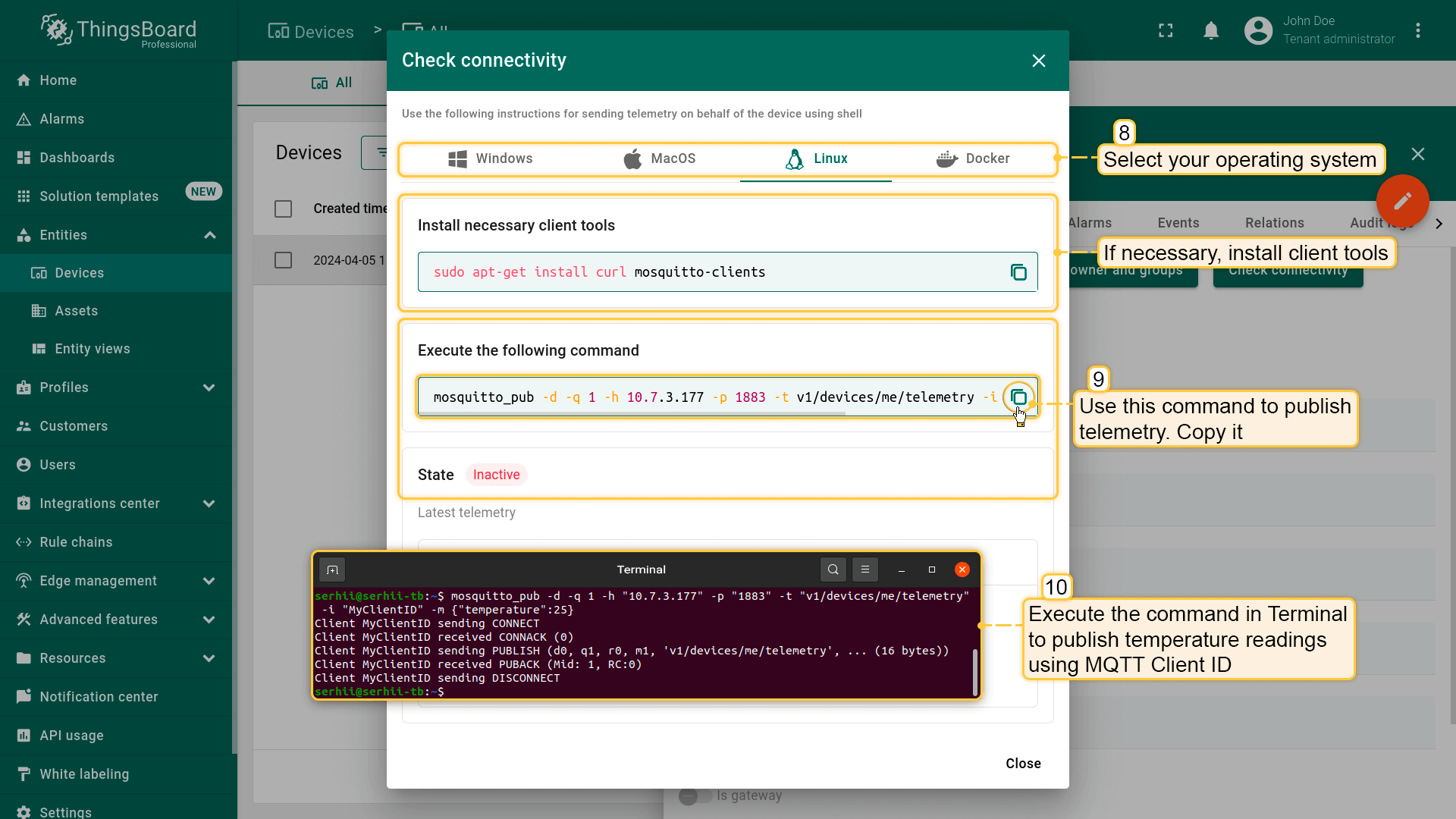Click the notifications bell icon
The height and width of the screenshot is (819, 1456).
[1211, 30]
